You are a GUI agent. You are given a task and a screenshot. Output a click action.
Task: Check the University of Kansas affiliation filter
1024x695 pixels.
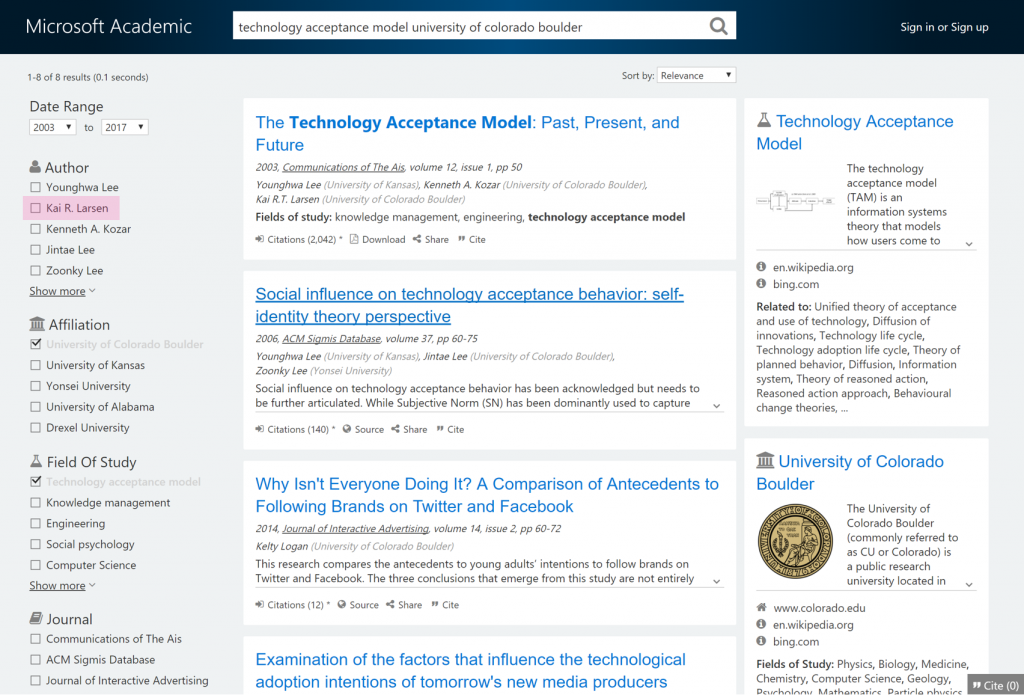tap(34, 364)
